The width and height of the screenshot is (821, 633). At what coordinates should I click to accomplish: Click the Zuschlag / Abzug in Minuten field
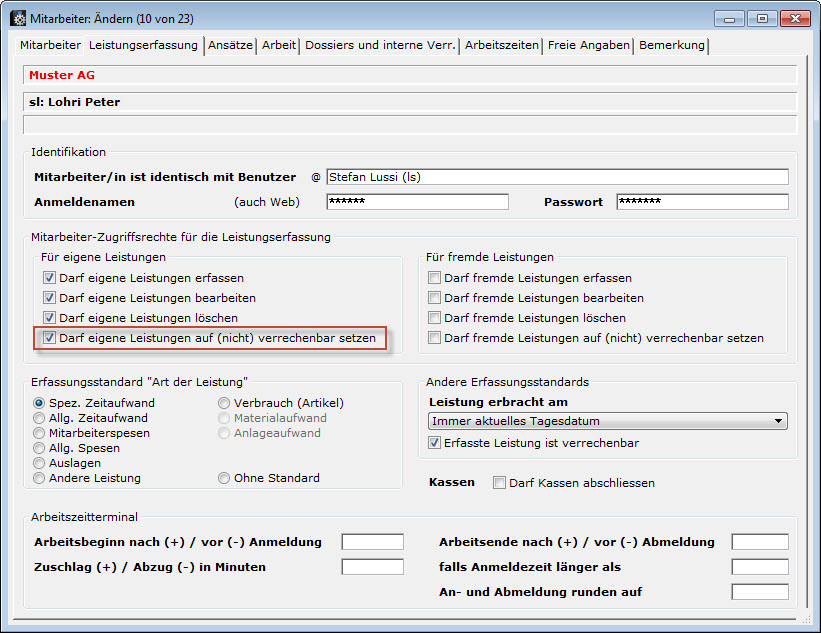tap(372, 567)
